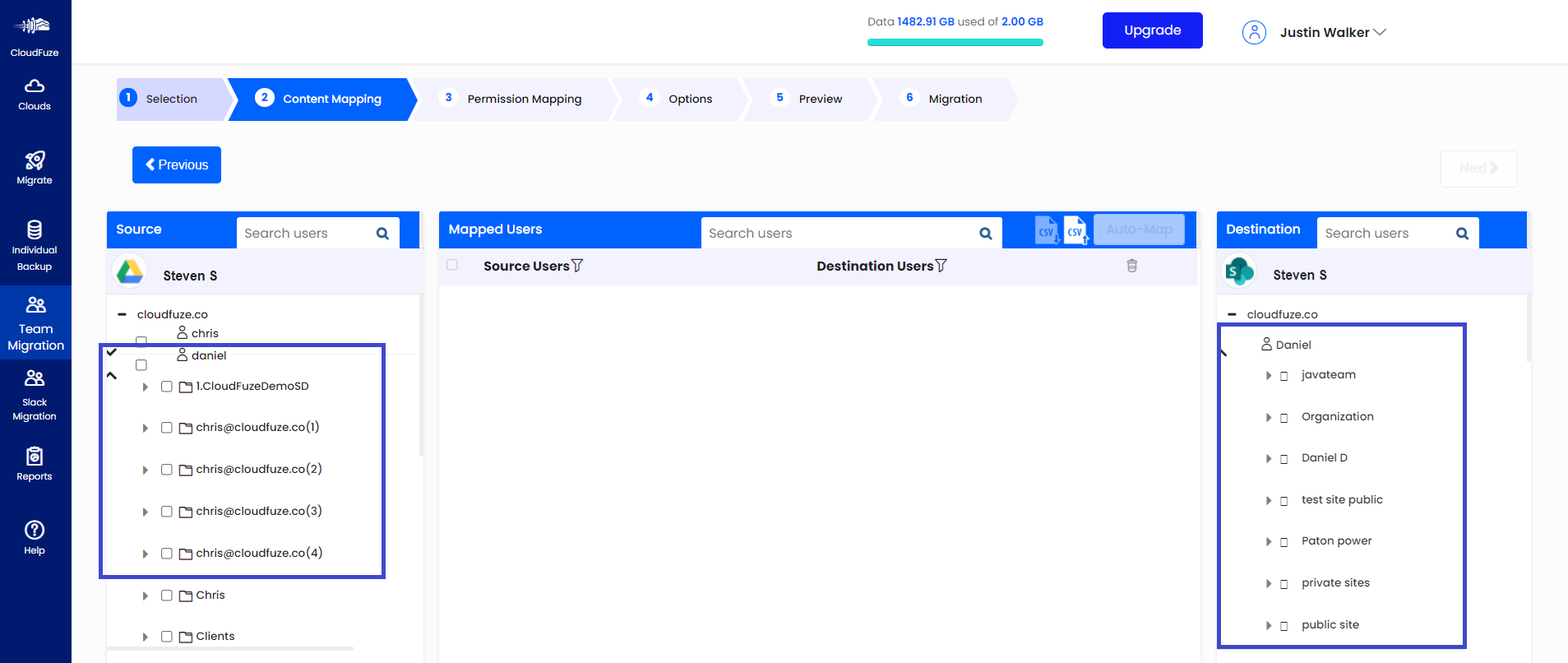Screen dimensions: 1568x663
Task: Click the trash delete icon in Mapped Users
Action: [x=1132, y=266]
